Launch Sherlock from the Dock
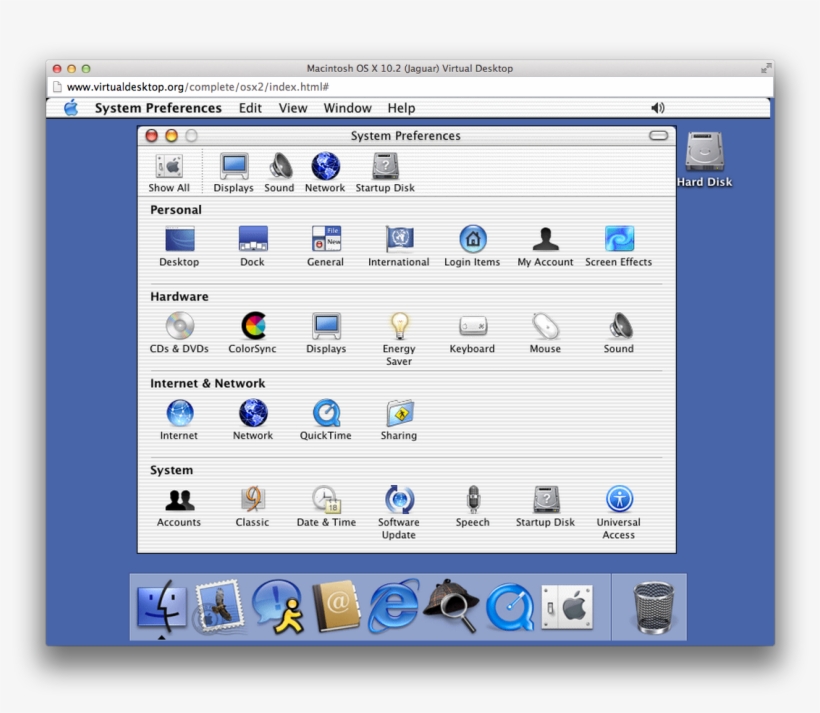The image size is (820, 713). pyautogui.click(x=449, y=605)
